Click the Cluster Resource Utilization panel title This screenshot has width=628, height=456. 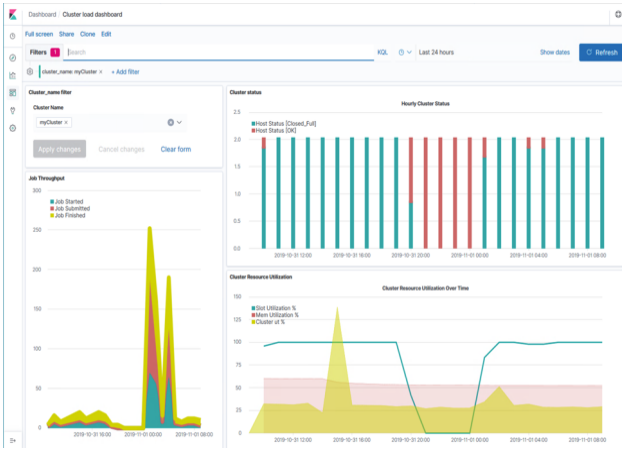261,277
